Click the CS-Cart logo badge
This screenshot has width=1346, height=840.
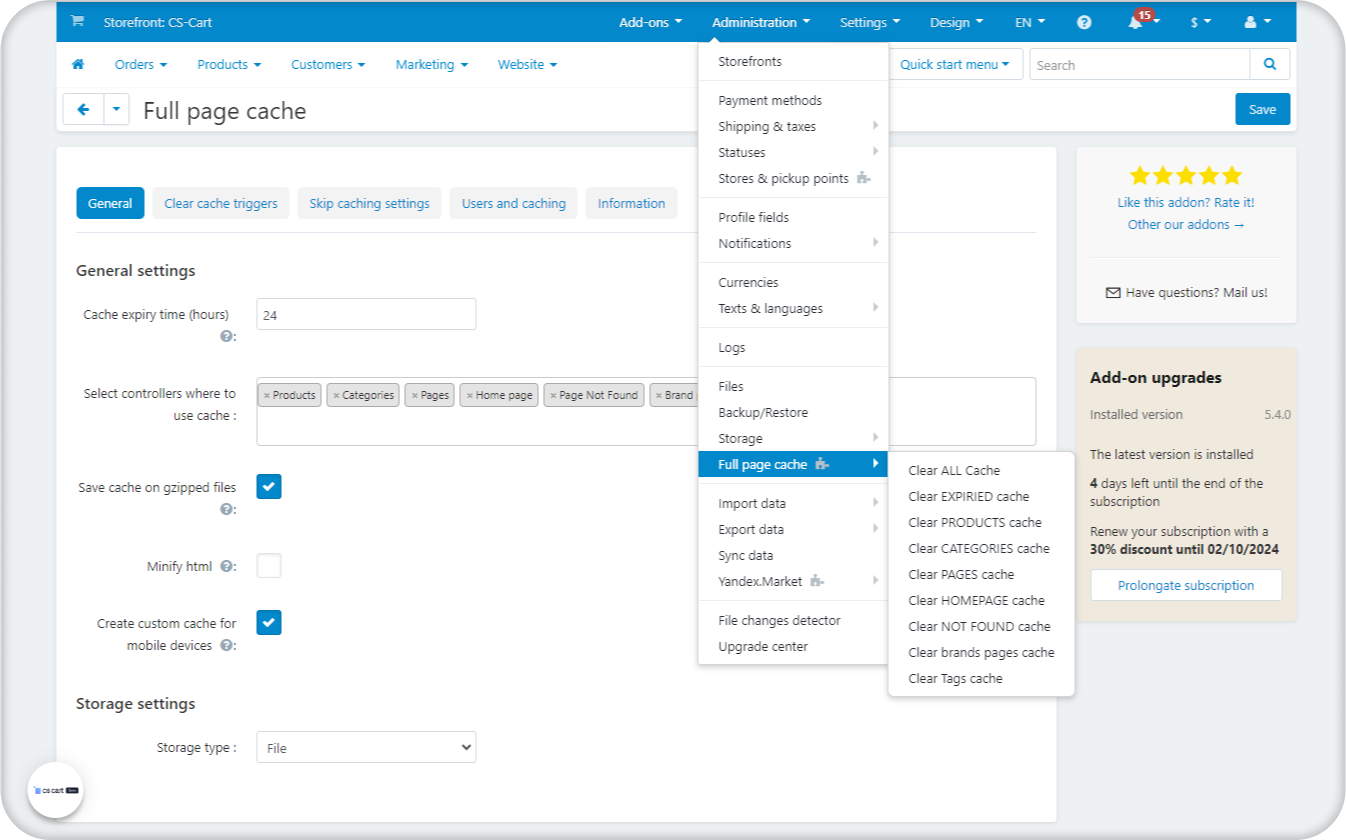55,790
